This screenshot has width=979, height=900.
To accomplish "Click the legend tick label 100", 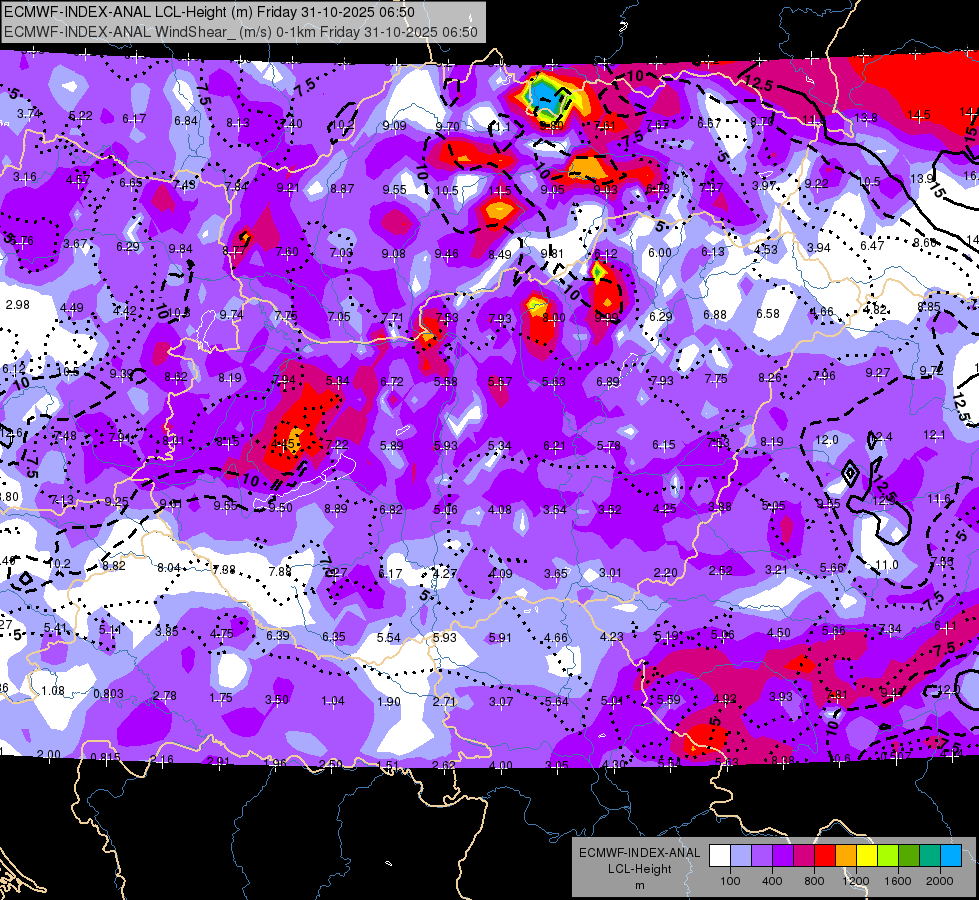I will (x=730, y=881).
